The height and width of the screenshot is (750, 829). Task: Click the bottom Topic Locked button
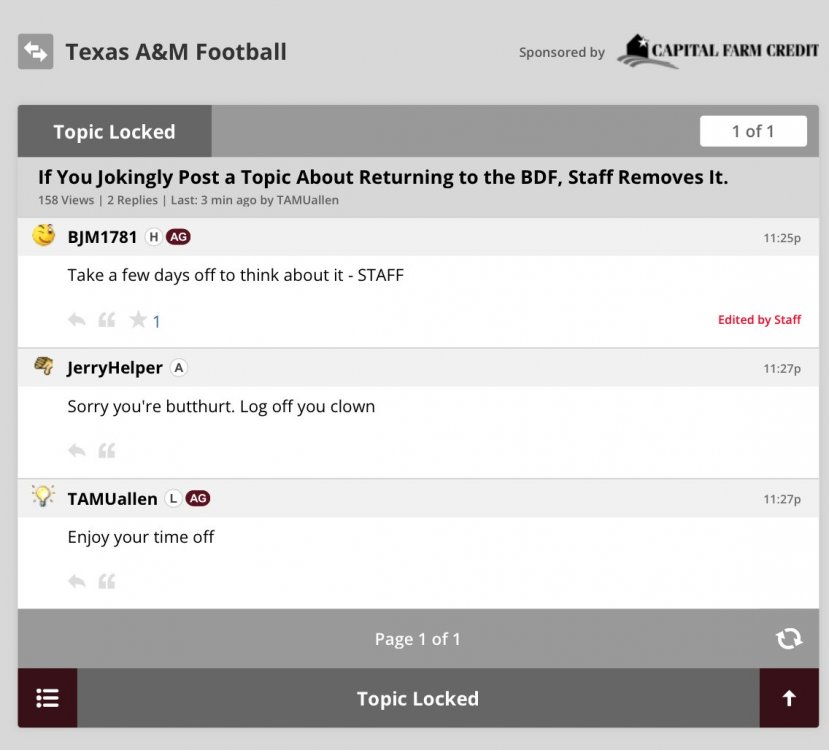417,698
